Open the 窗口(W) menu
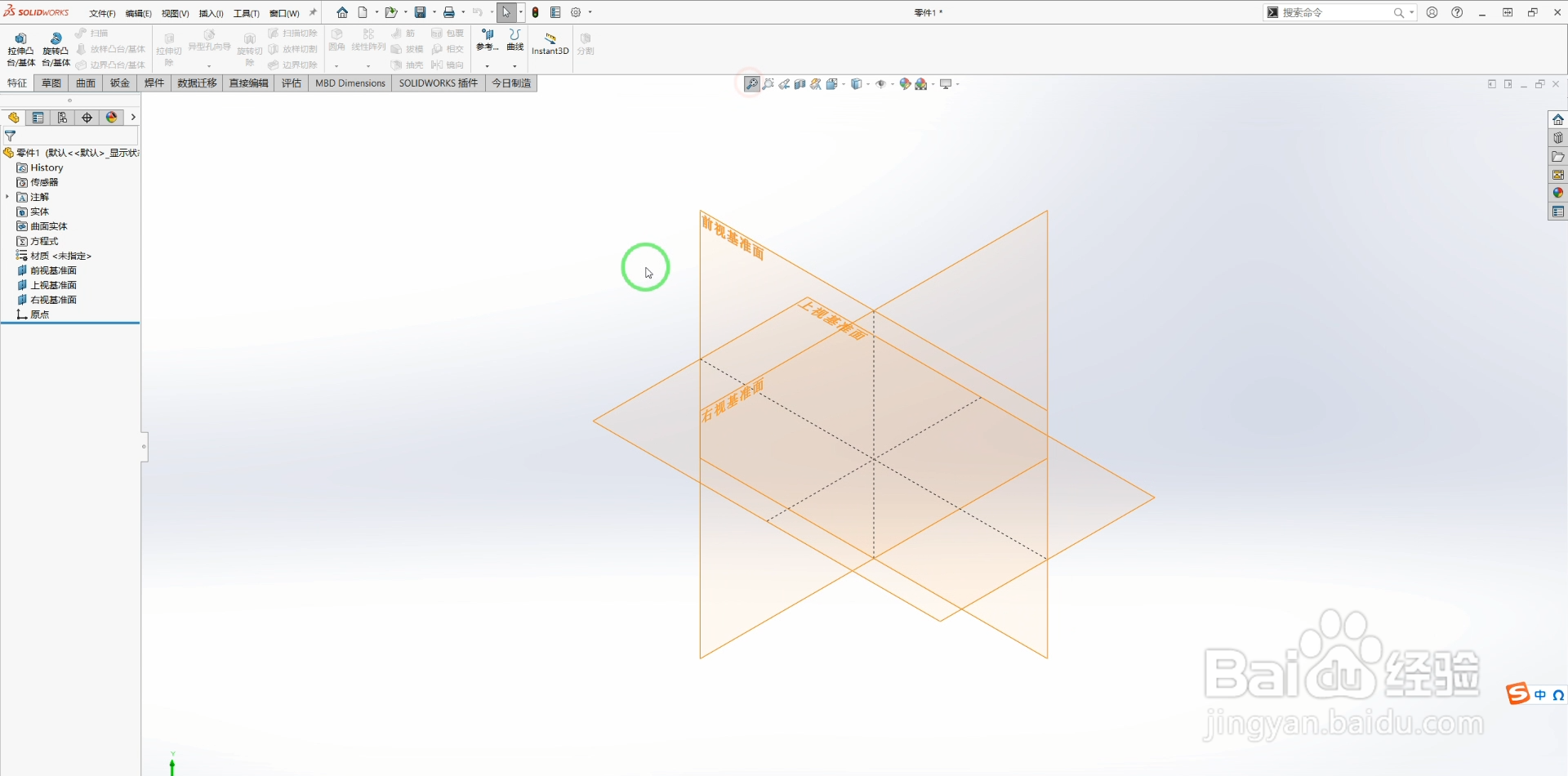Viewport: 1568px width, 776px height. 284,13
